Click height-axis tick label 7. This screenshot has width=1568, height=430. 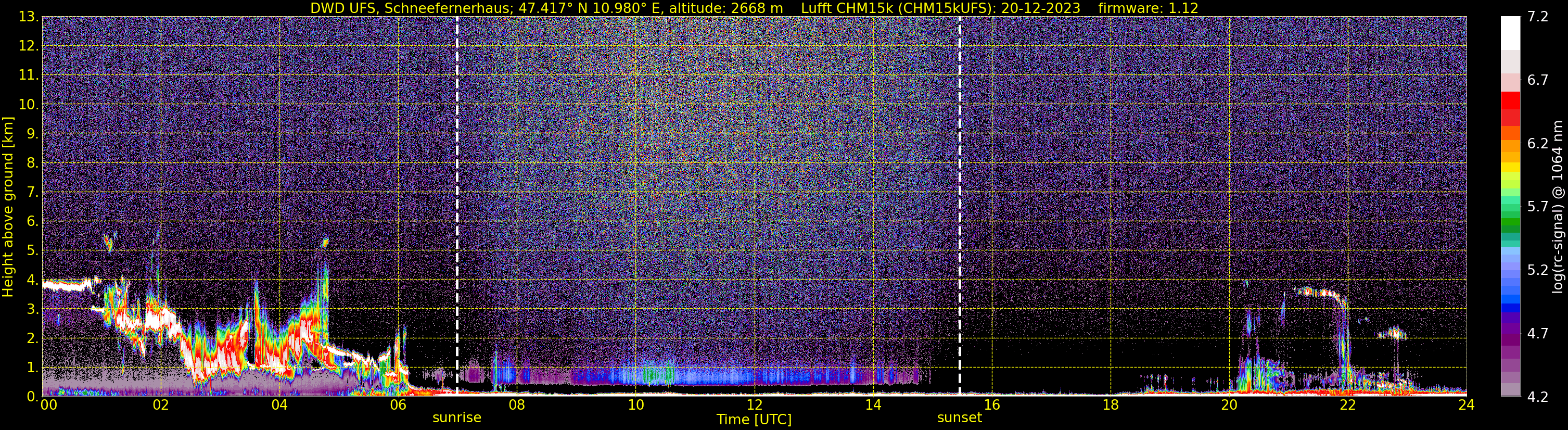[x=32, y=193]
